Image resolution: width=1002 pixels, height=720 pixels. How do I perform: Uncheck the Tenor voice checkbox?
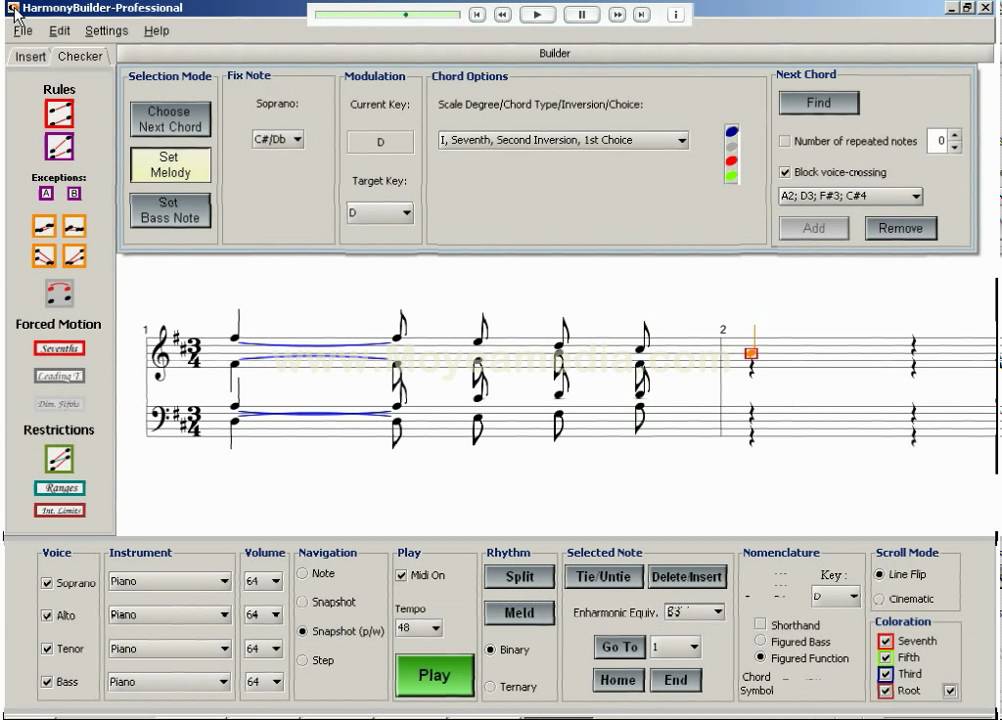tap(47, 648)
